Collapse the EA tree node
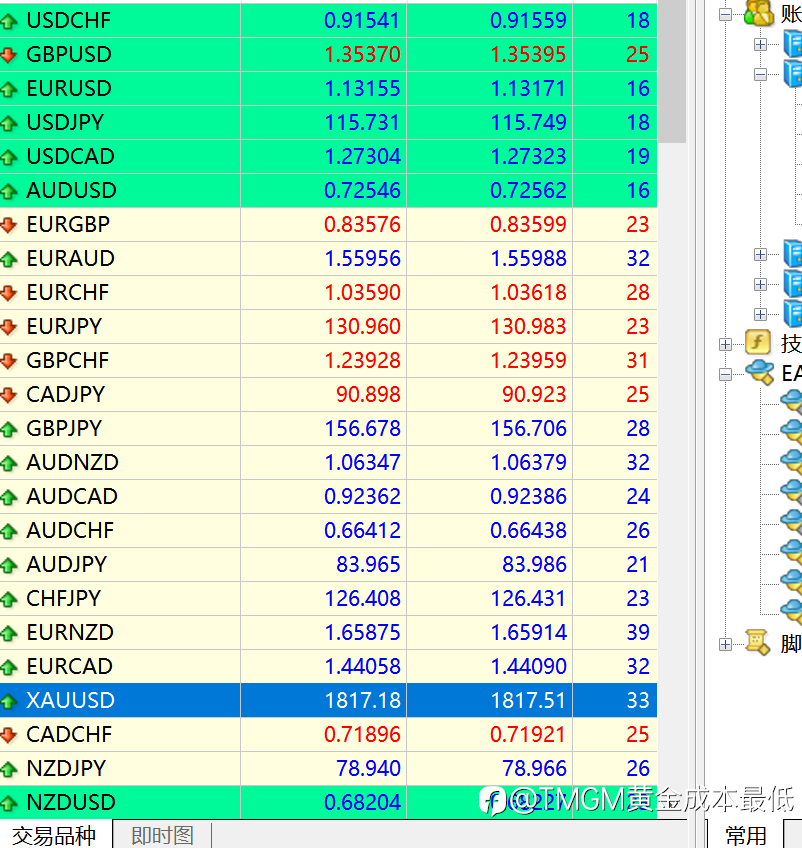The image size is (802, 848). (725, 374)
